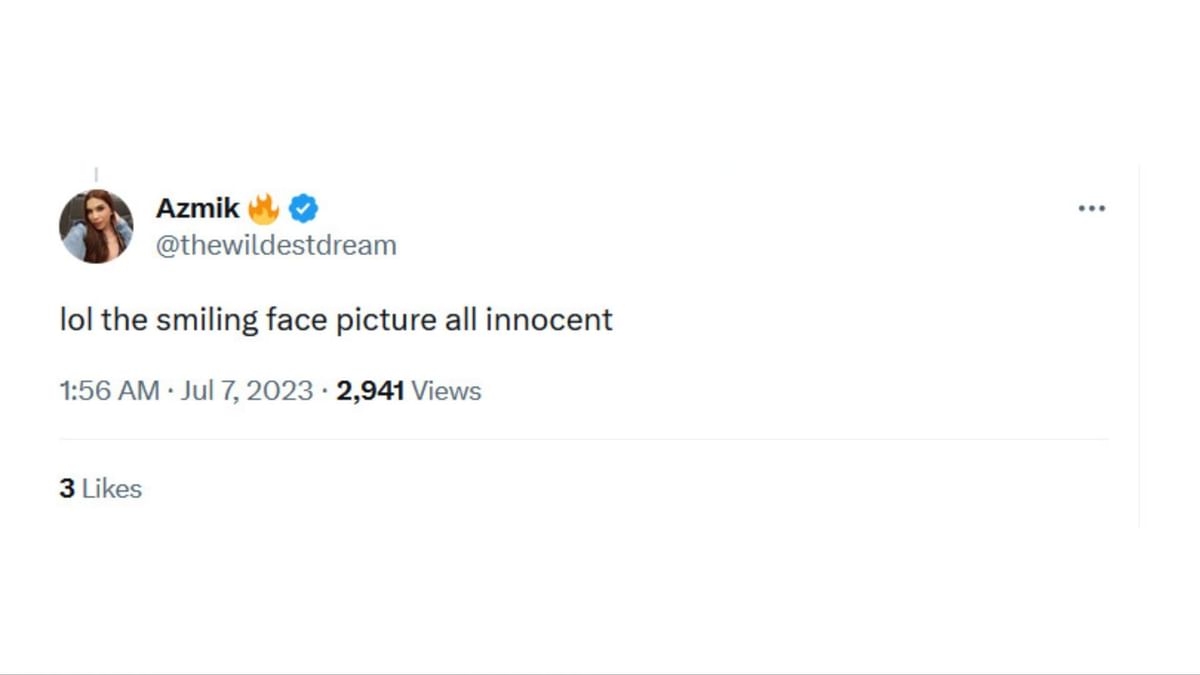Click the bold number 3 before Likes

pyautogui.click(x=67, y=489)
